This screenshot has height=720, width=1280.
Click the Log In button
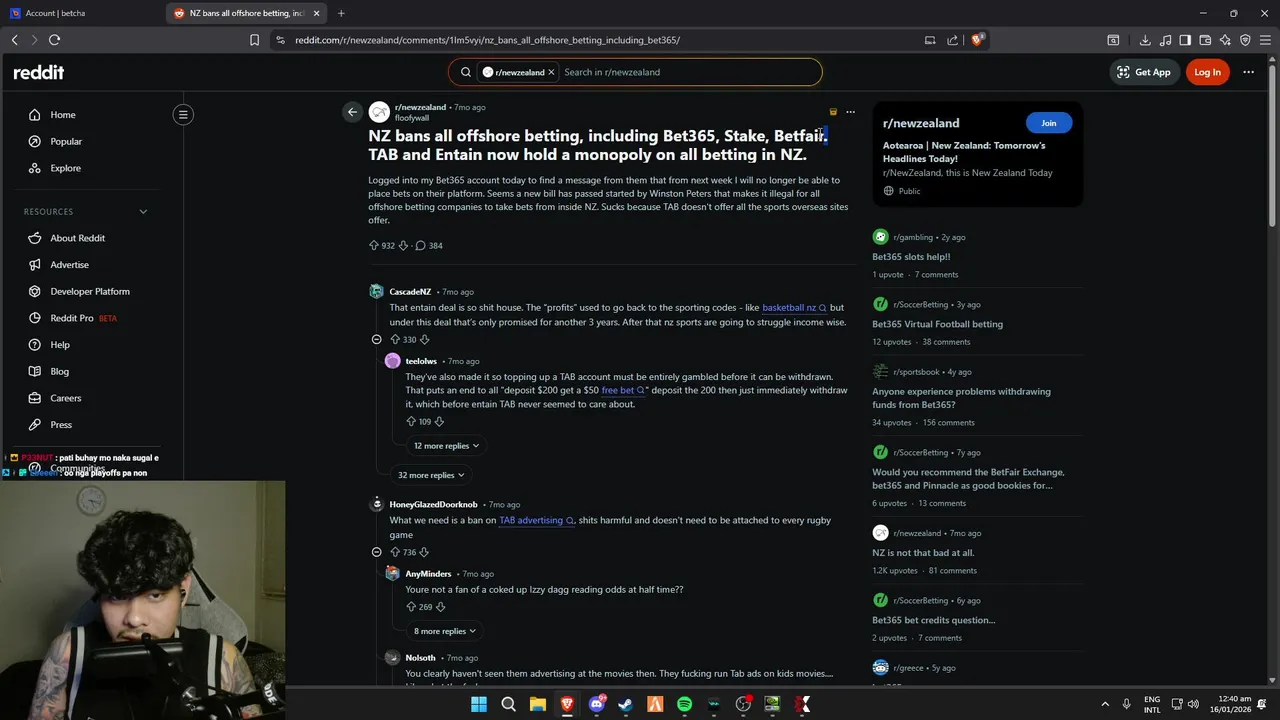coord(1207,72)
